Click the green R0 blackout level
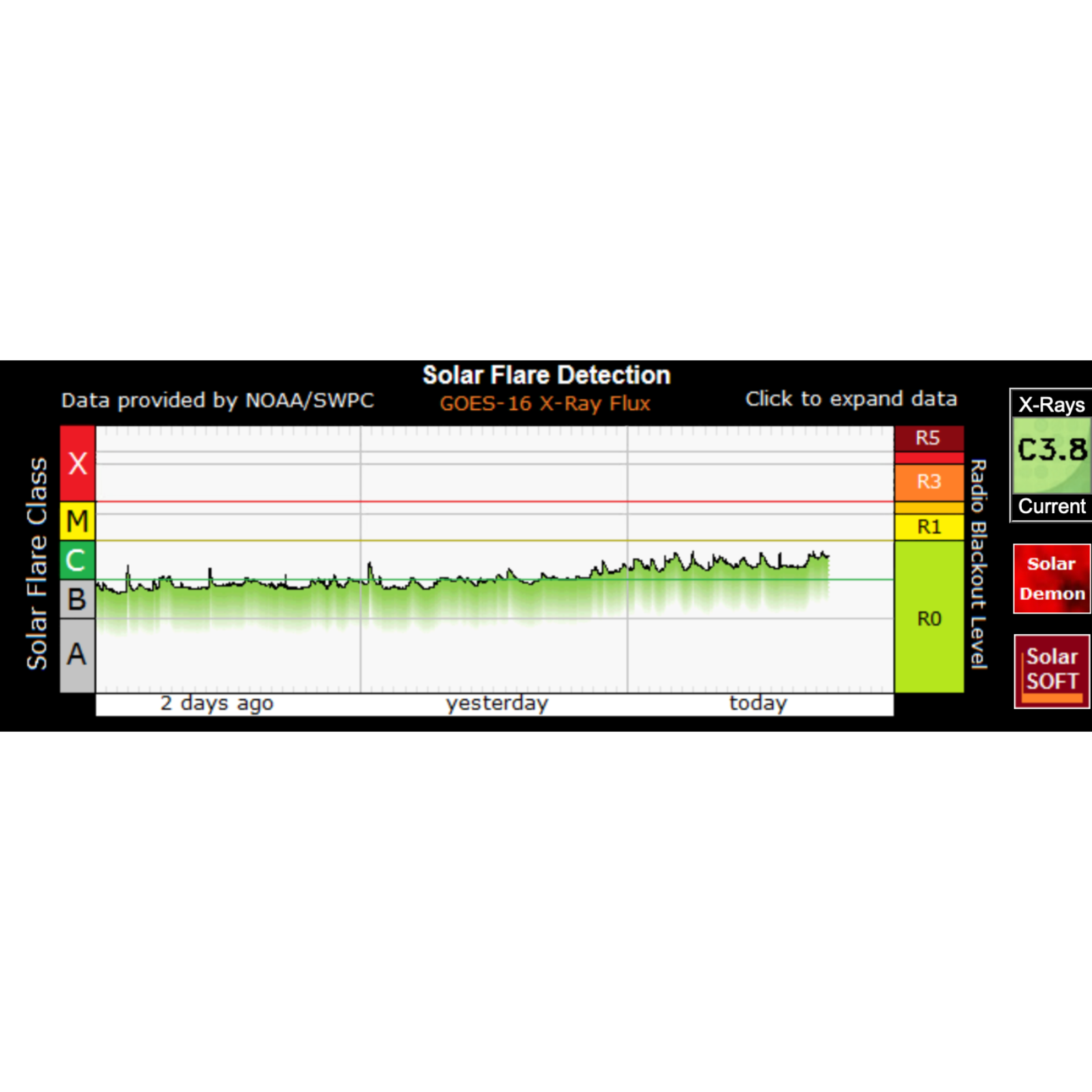Viewport: 1092px width, 1092px height. [928, 618]
